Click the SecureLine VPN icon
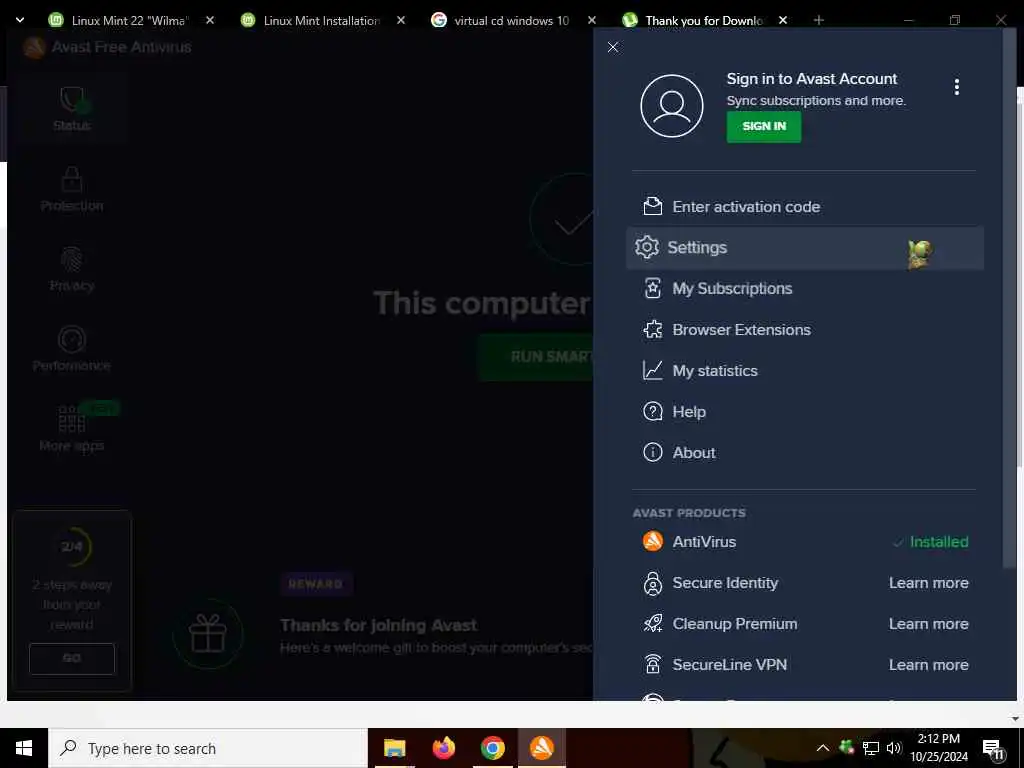The image size is (1024, 768). tap(652, 664)
